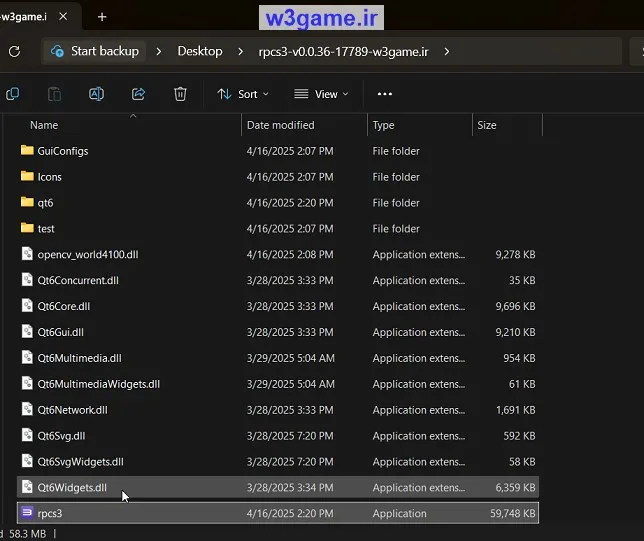Sort by the Date modified column header
This screenshot has height=541, width=644.
[x=281, y=125]
